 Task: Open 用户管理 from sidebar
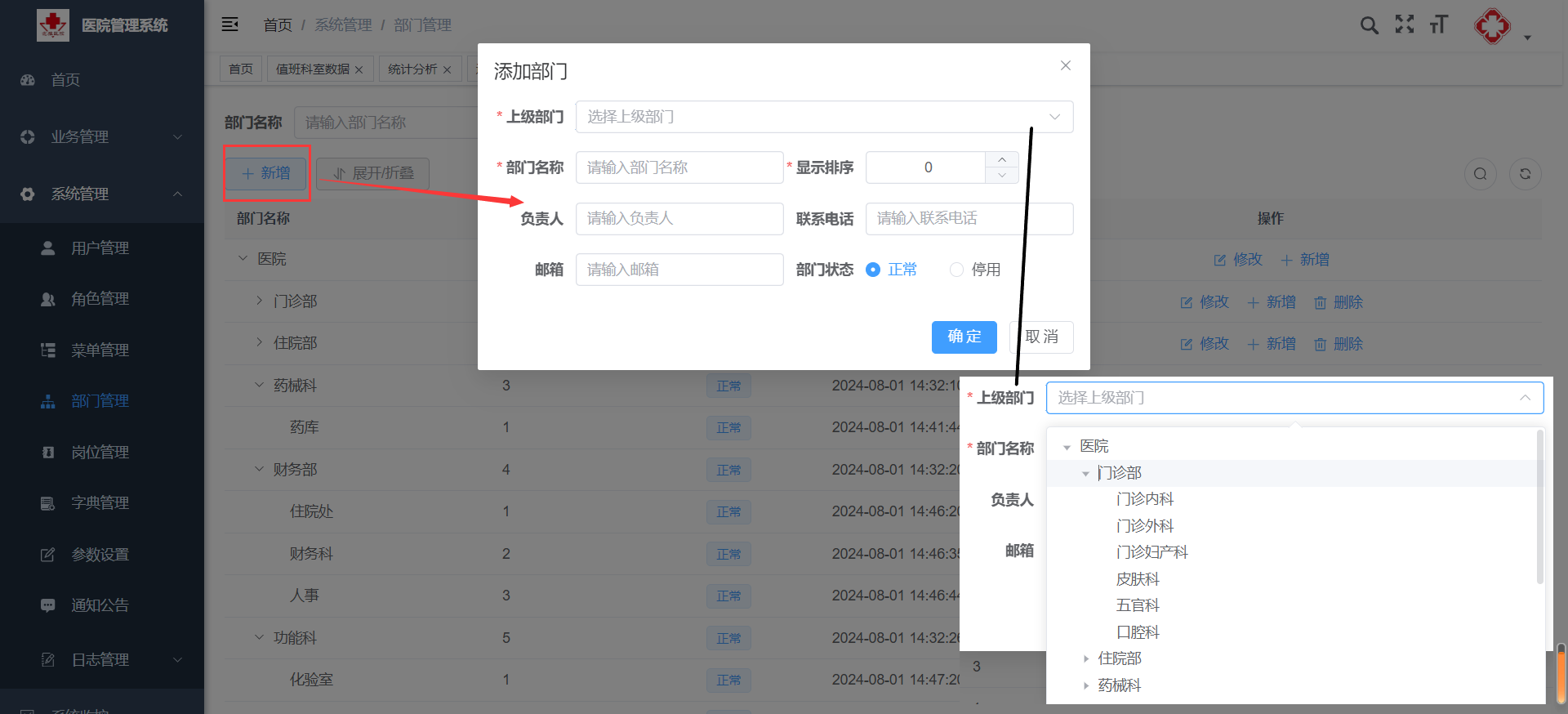100,248
